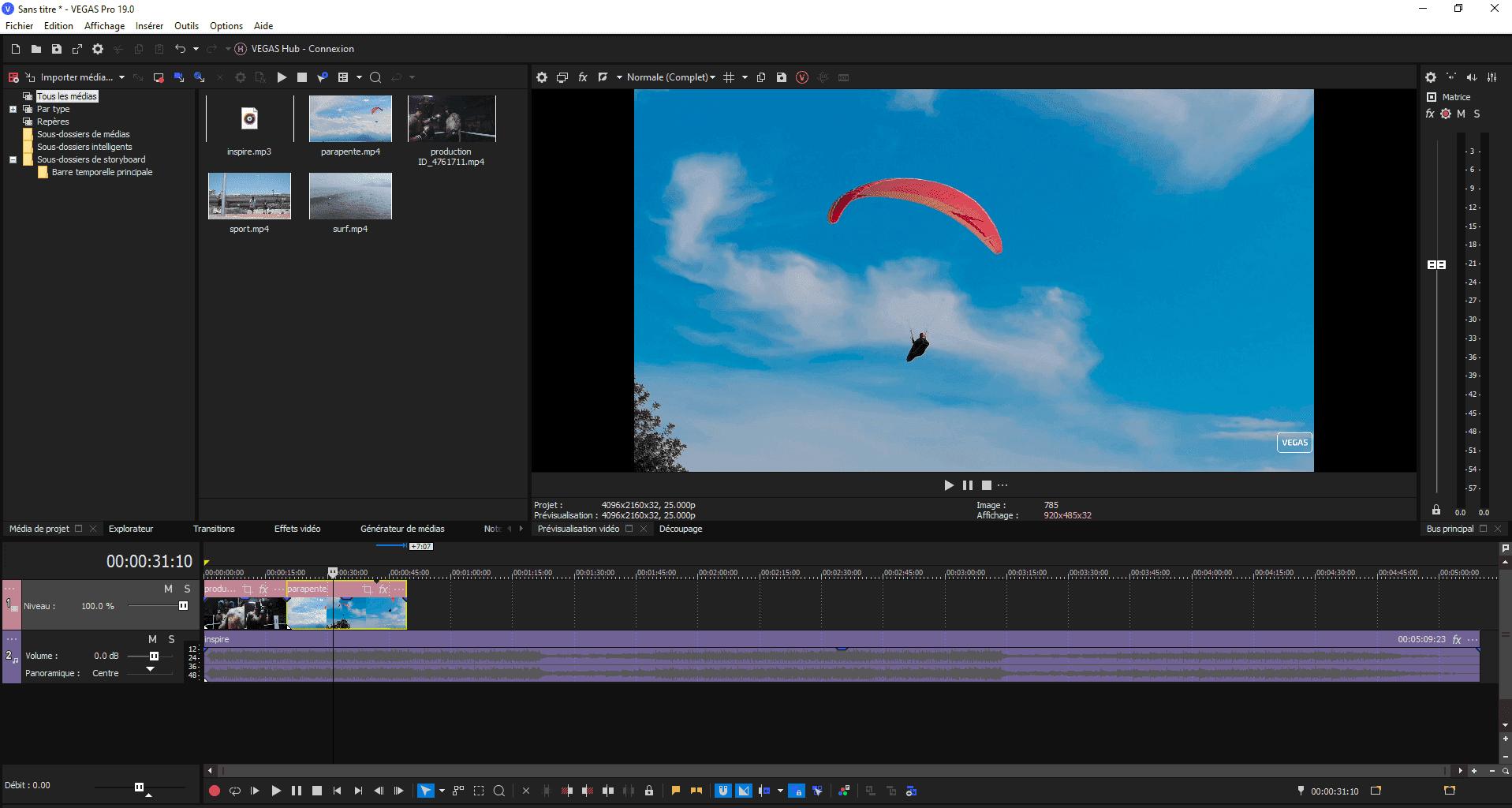Open audio track fx on inspire clip

coord(1457,639)
